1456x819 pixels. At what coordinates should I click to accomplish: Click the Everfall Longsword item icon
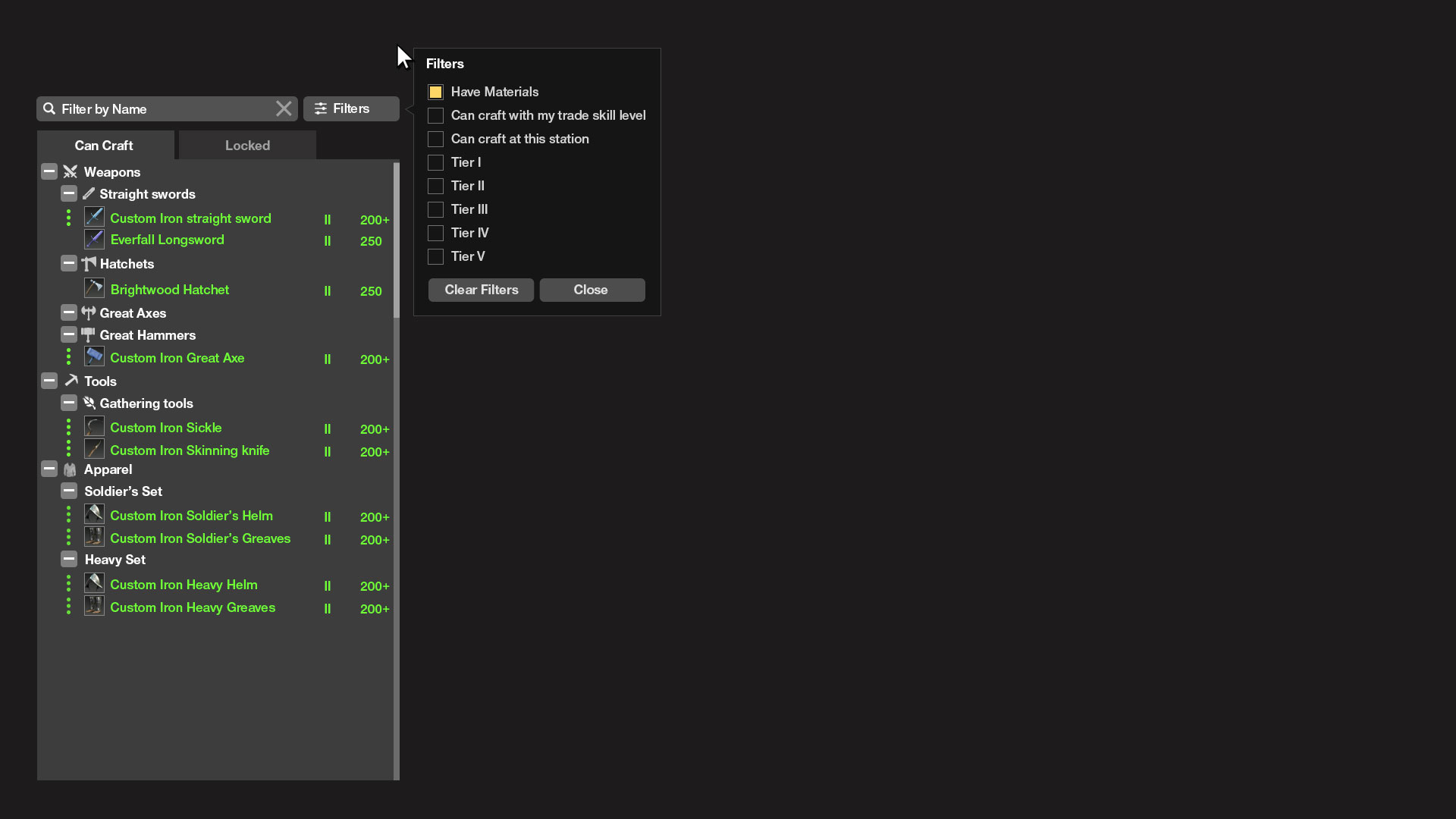pyautogui.click(x=94, y=240)
